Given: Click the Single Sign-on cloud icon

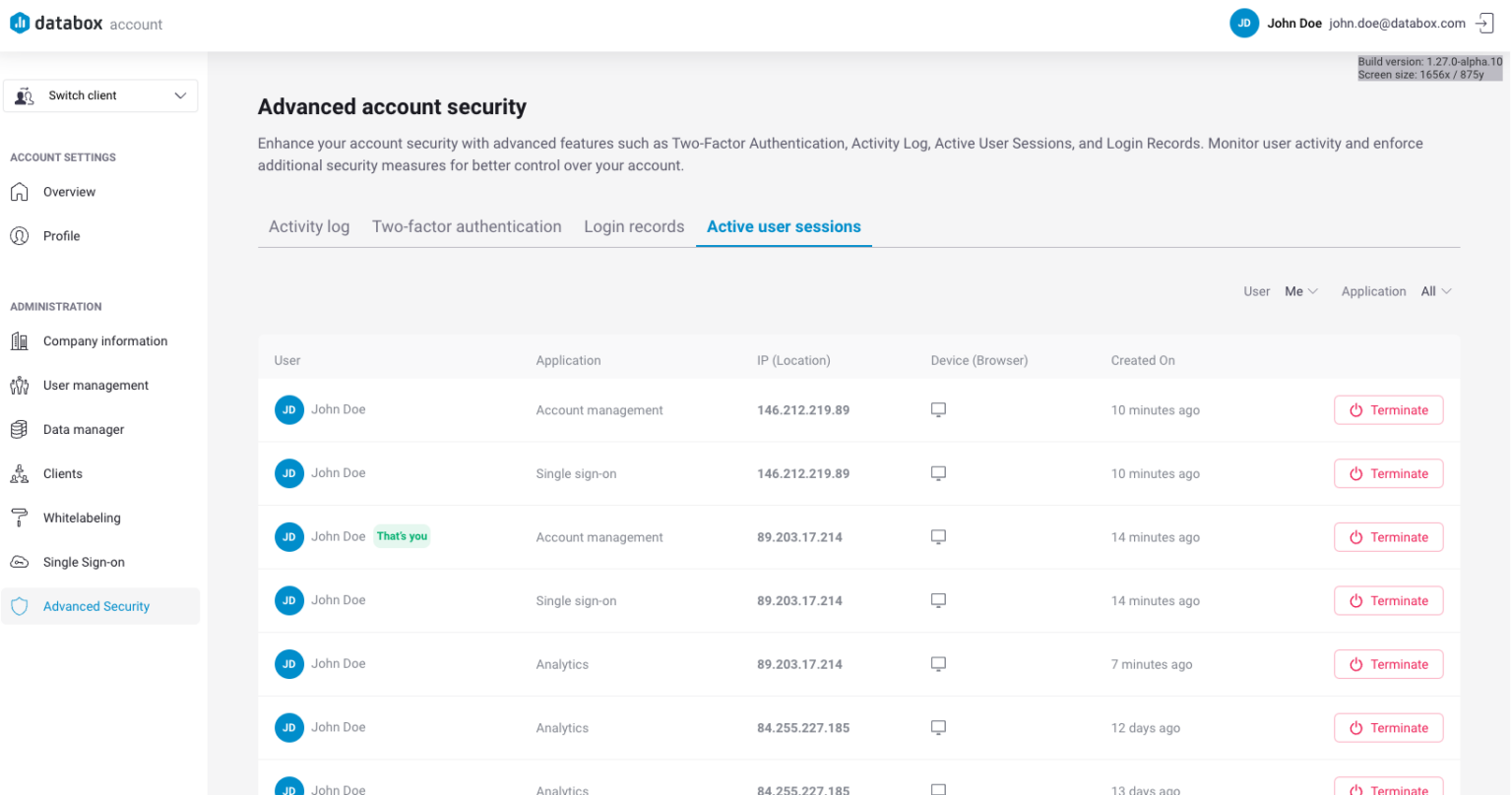Looking at the screenshot, I should [x=19, y=563].
